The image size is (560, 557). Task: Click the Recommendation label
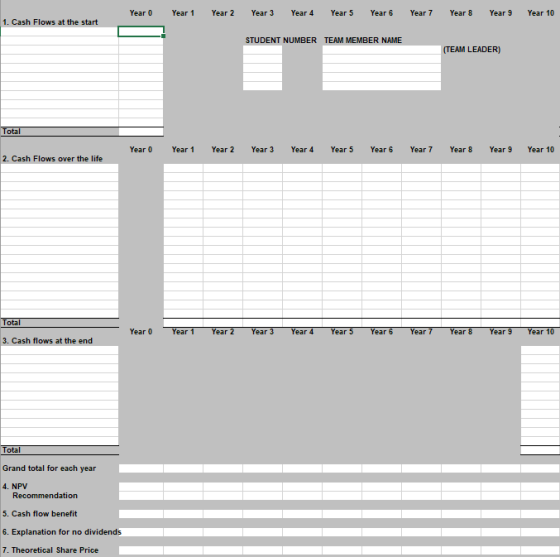tap(45, 496)
